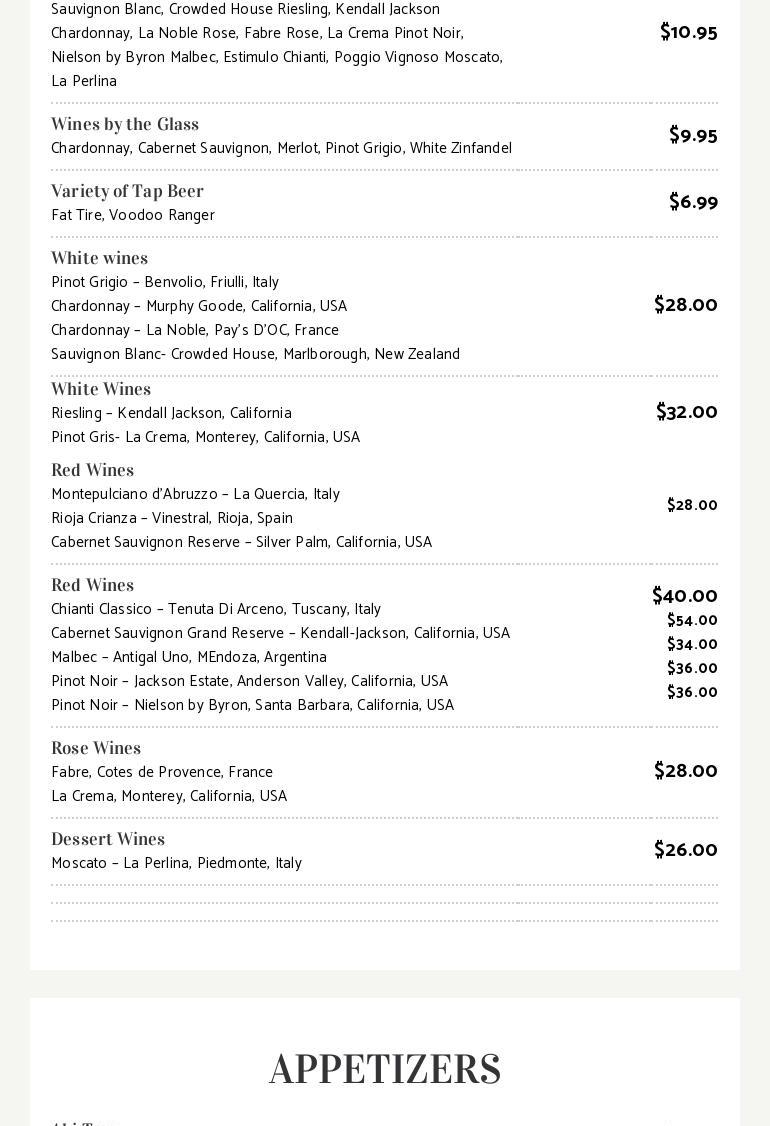Click the "Fat Tire, Voodoo Ranger" text
The height and width of the screenshot is (1126, 770).
[133, 215]
